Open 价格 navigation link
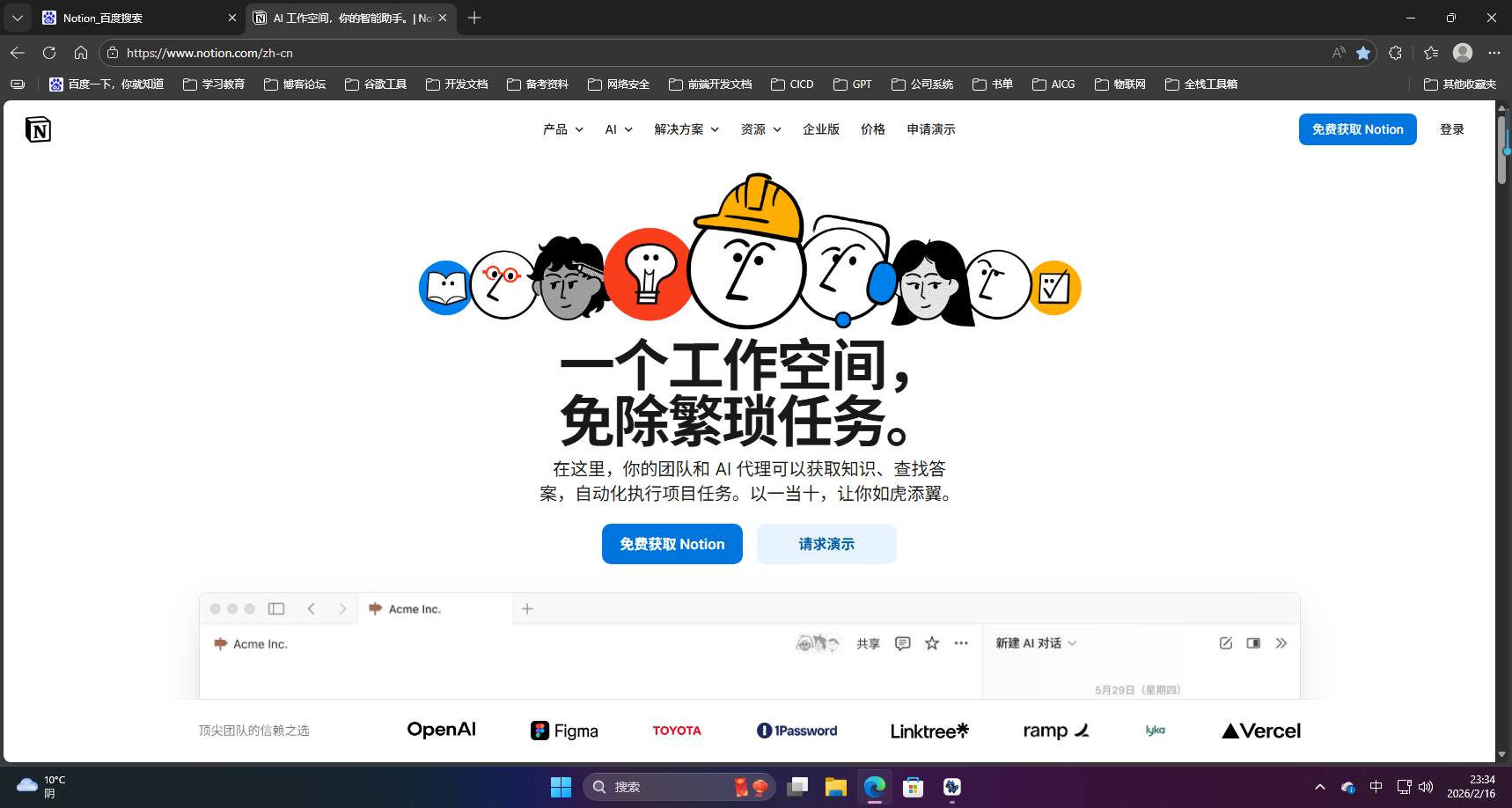 (873, 129)
